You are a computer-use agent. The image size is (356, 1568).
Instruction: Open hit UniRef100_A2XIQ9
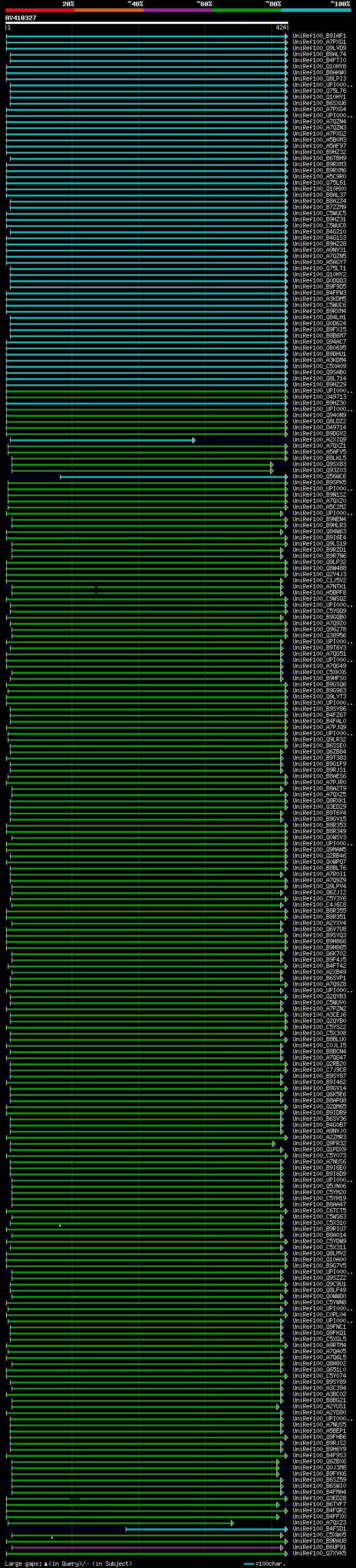click(x=319, y=439)
